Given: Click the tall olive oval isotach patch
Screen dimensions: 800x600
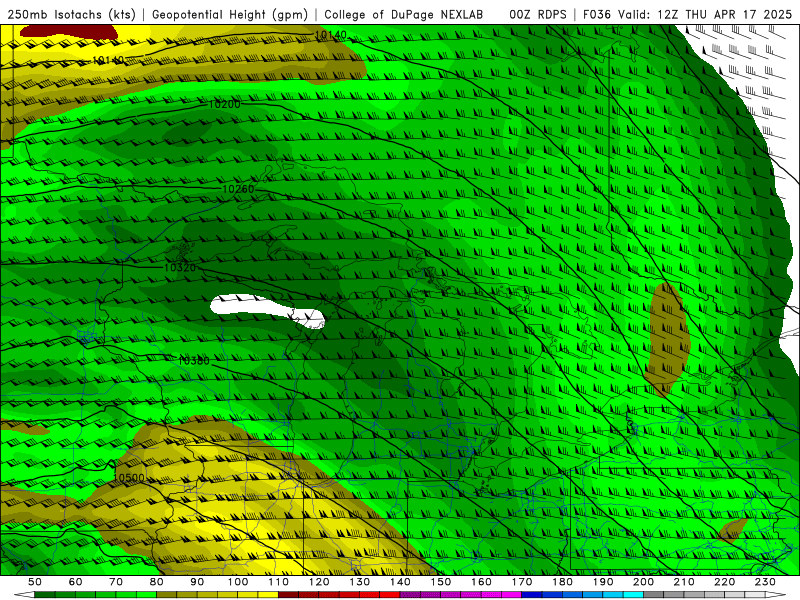Looking at the screenshot, I should click(668, 339).
